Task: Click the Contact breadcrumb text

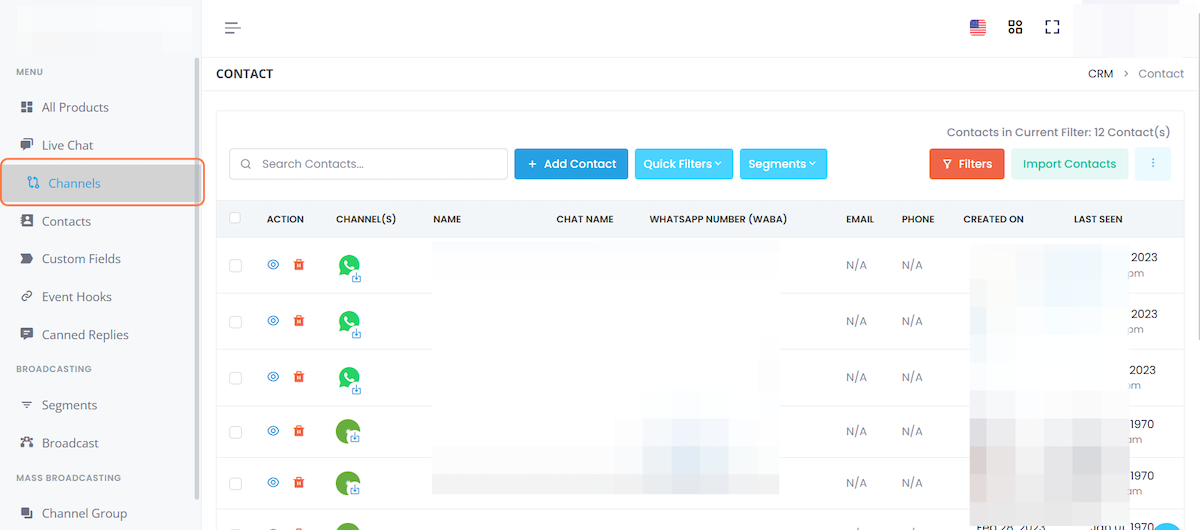Action: click(x=1161, y=74)
